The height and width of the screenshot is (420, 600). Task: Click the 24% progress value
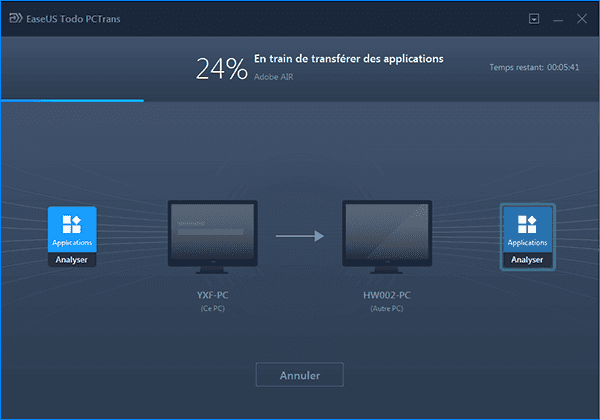[222, 69]
